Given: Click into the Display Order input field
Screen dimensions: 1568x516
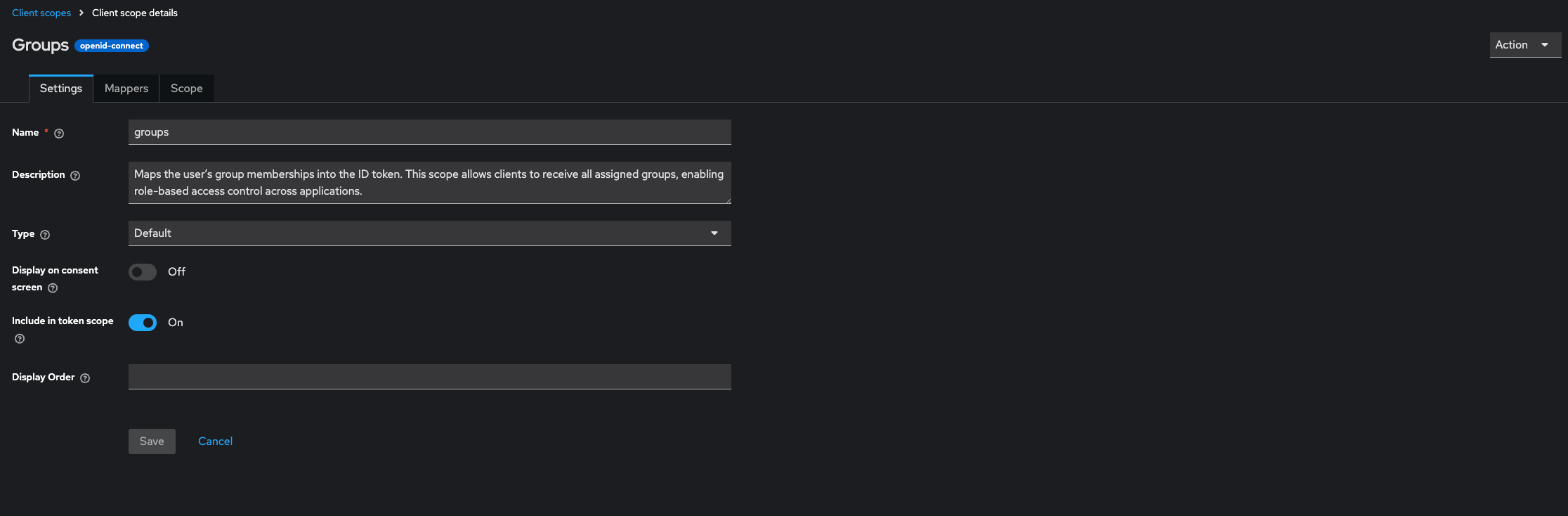Looking at the screenshot, I should click(430, 377).
